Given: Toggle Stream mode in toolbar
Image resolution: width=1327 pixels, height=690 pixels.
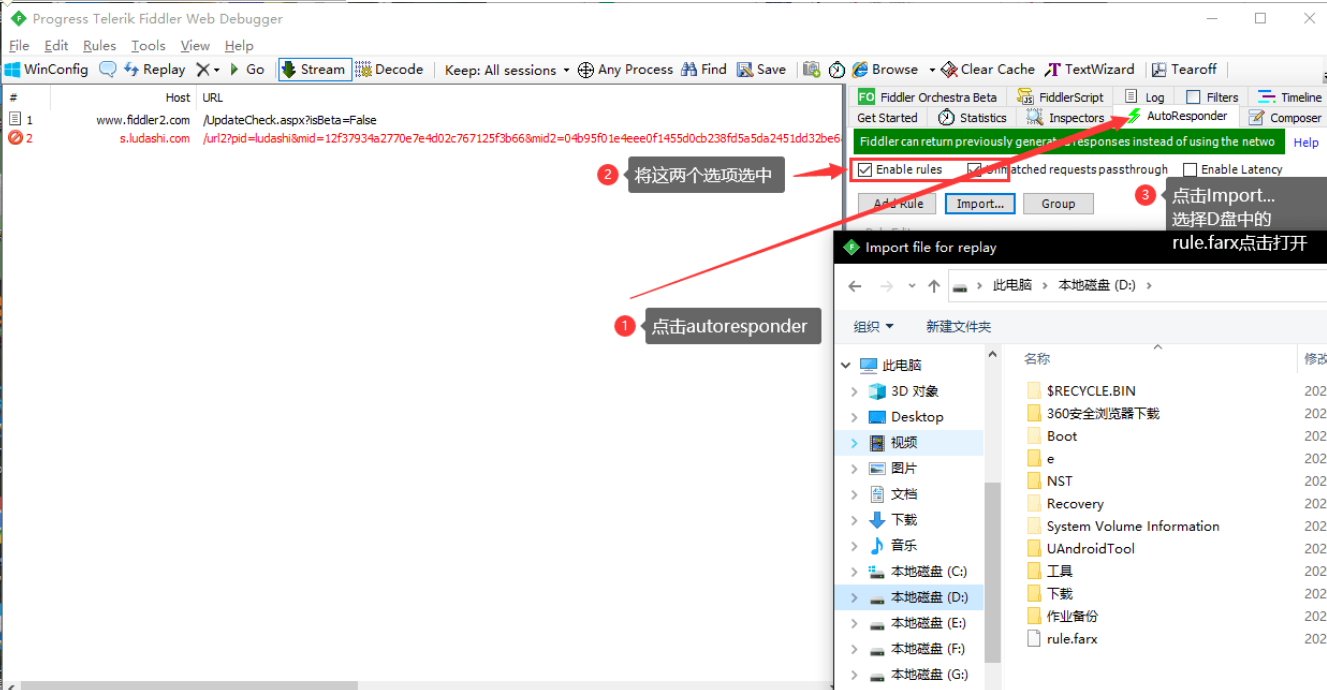Looking at the screenshot, I should click(314, 69).
